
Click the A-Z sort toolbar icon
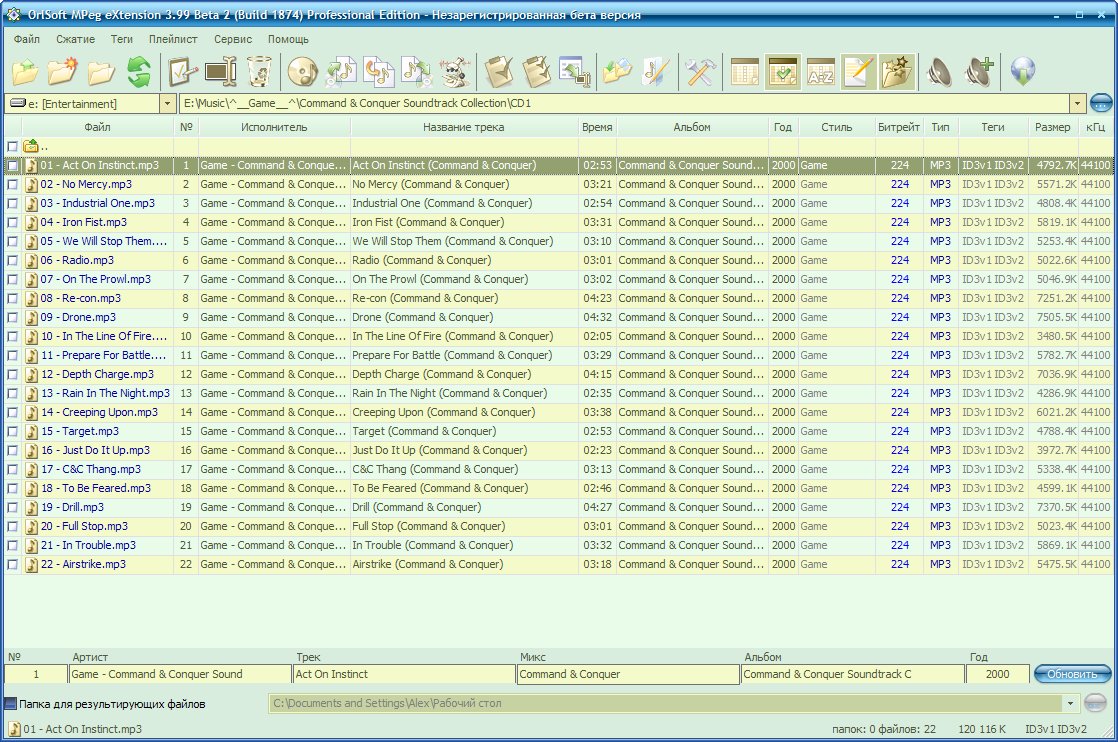pyautogui.click(x=820, y=72)
